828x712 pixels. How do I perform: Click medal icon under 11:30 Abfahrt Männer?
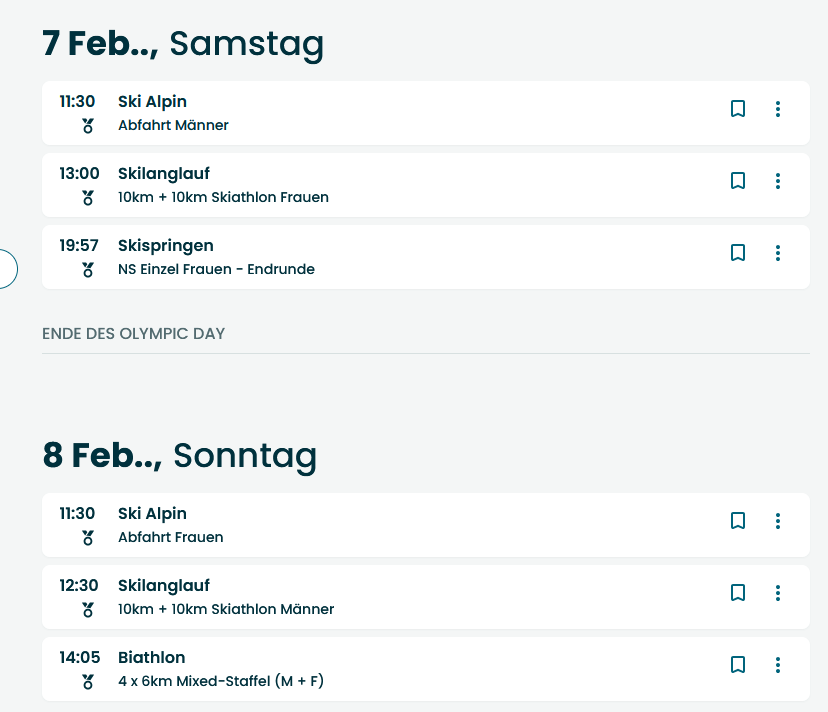(88, 126)
